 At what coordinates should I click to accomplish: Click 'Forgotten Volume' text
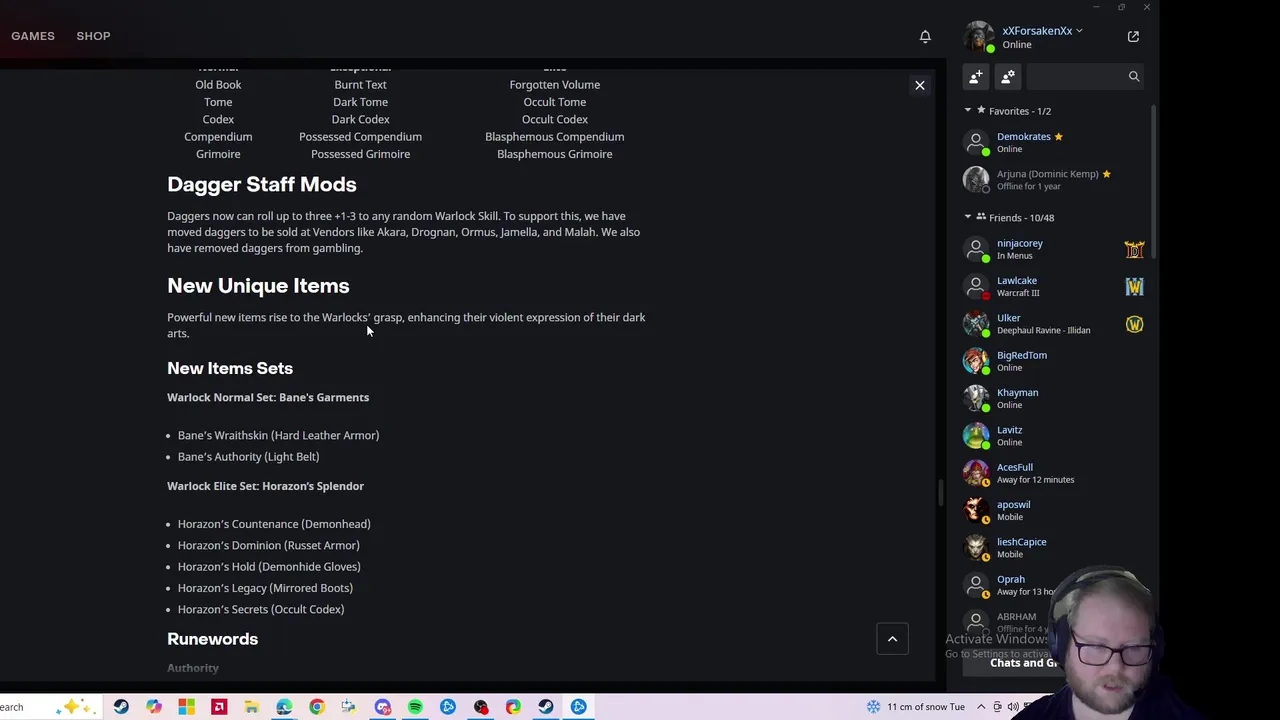pos(554,85)
